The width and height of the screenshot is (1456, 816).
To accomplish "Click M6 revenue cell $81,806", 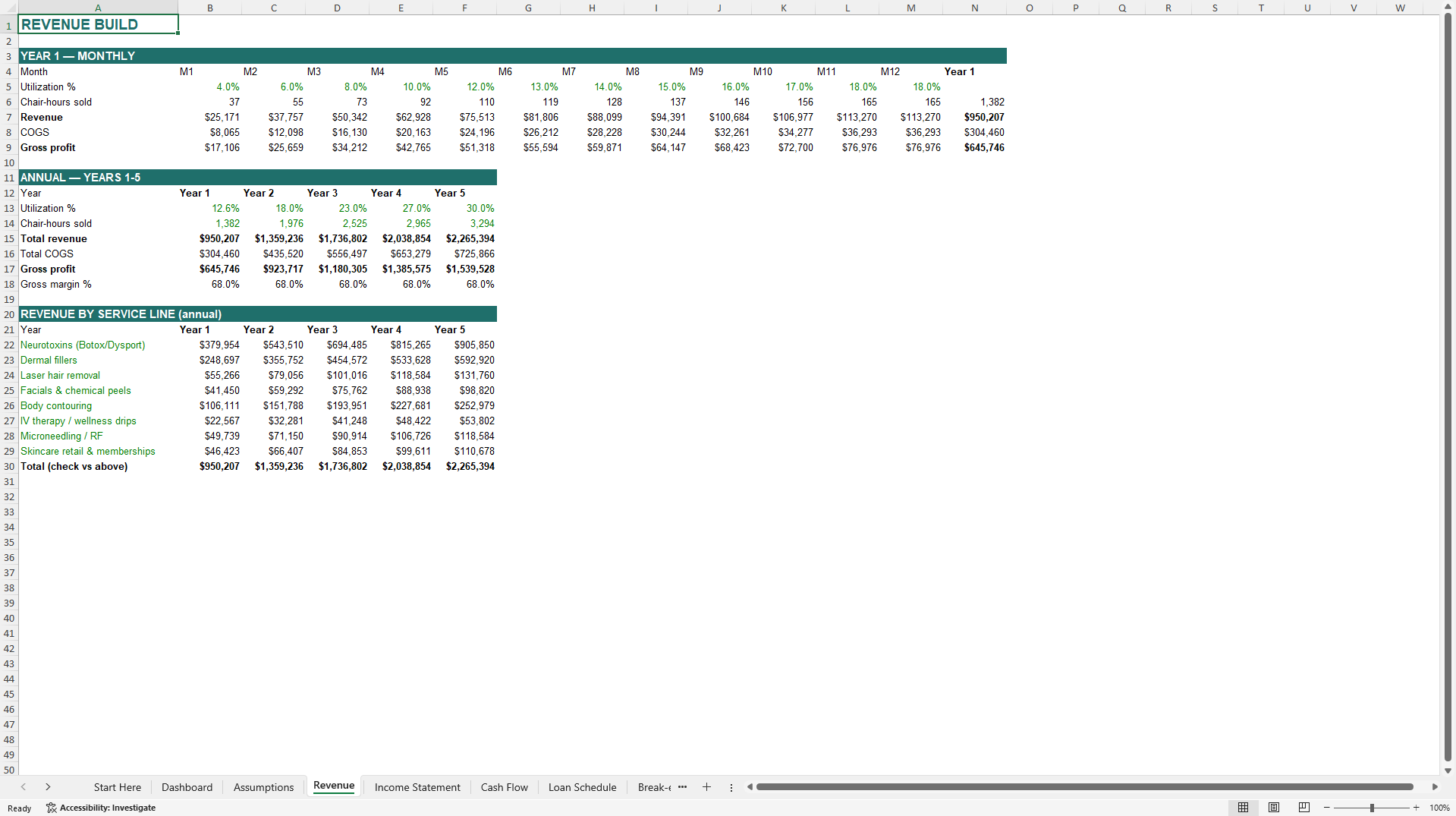I will pyautogui.click(x=528, y=117).
